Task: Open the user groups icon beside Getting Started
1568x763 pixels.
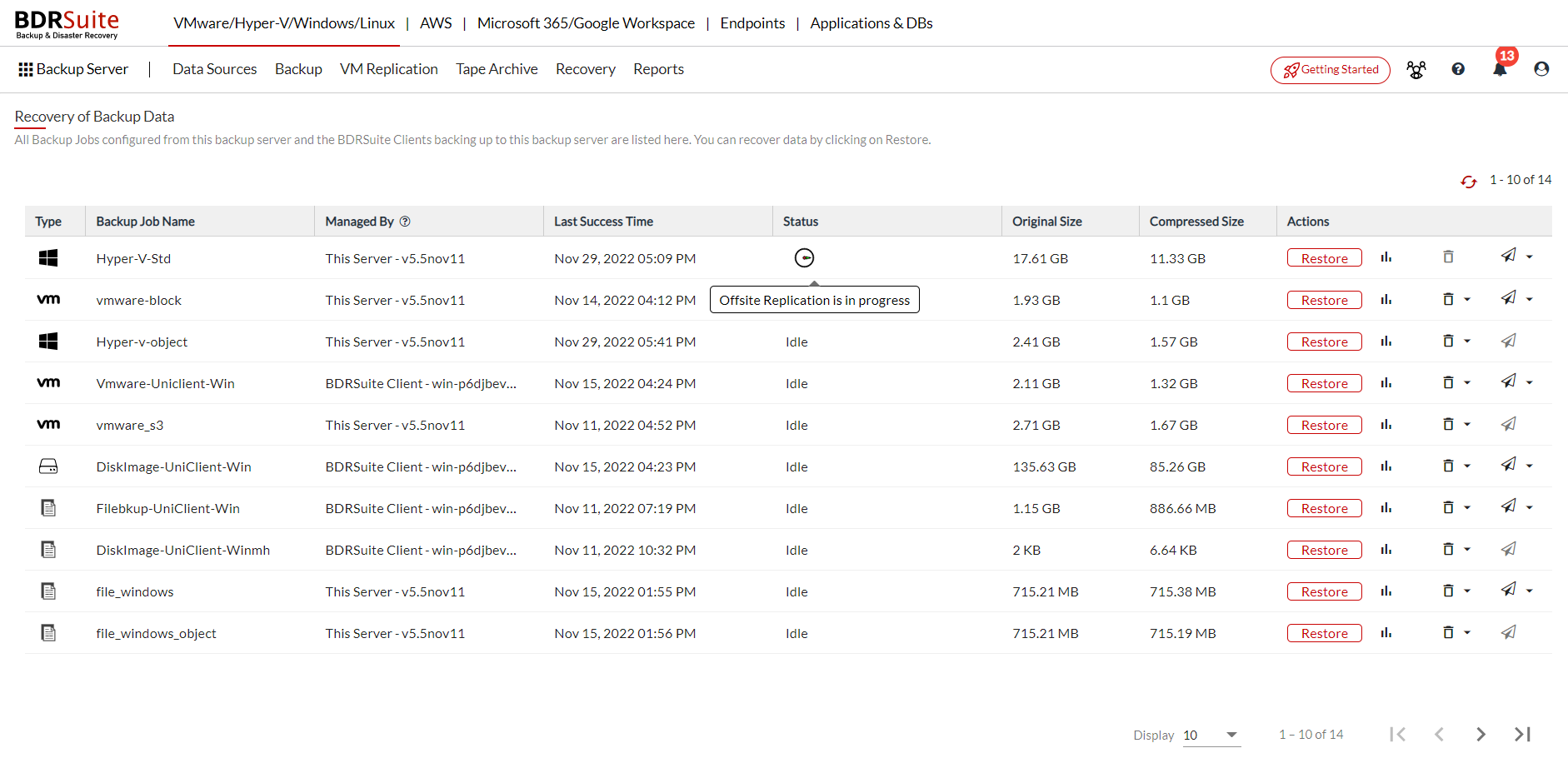Action: (x=1416, y=70)
